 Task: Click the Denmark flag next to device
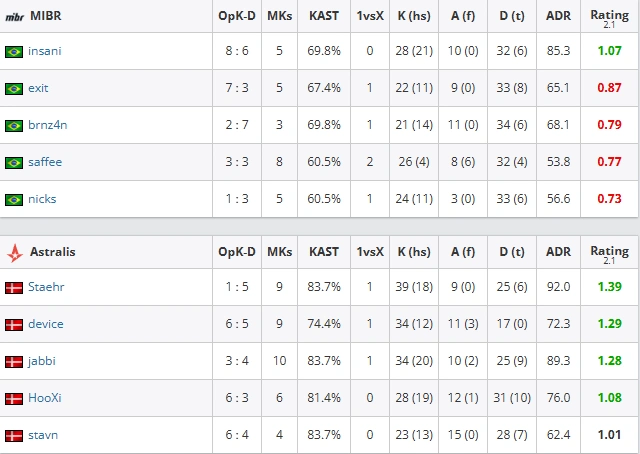[14, 325]
